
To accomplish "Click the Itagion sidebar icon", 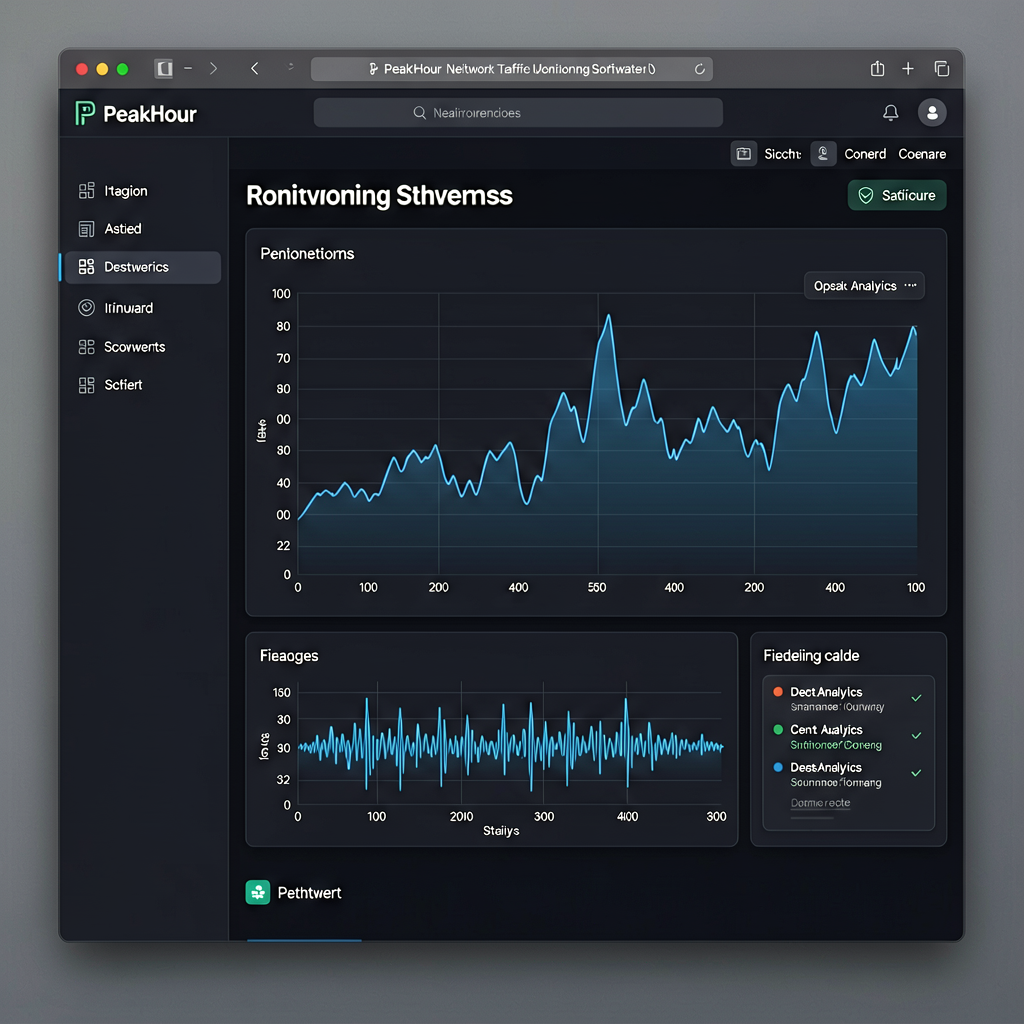I will tap(86, 191).
